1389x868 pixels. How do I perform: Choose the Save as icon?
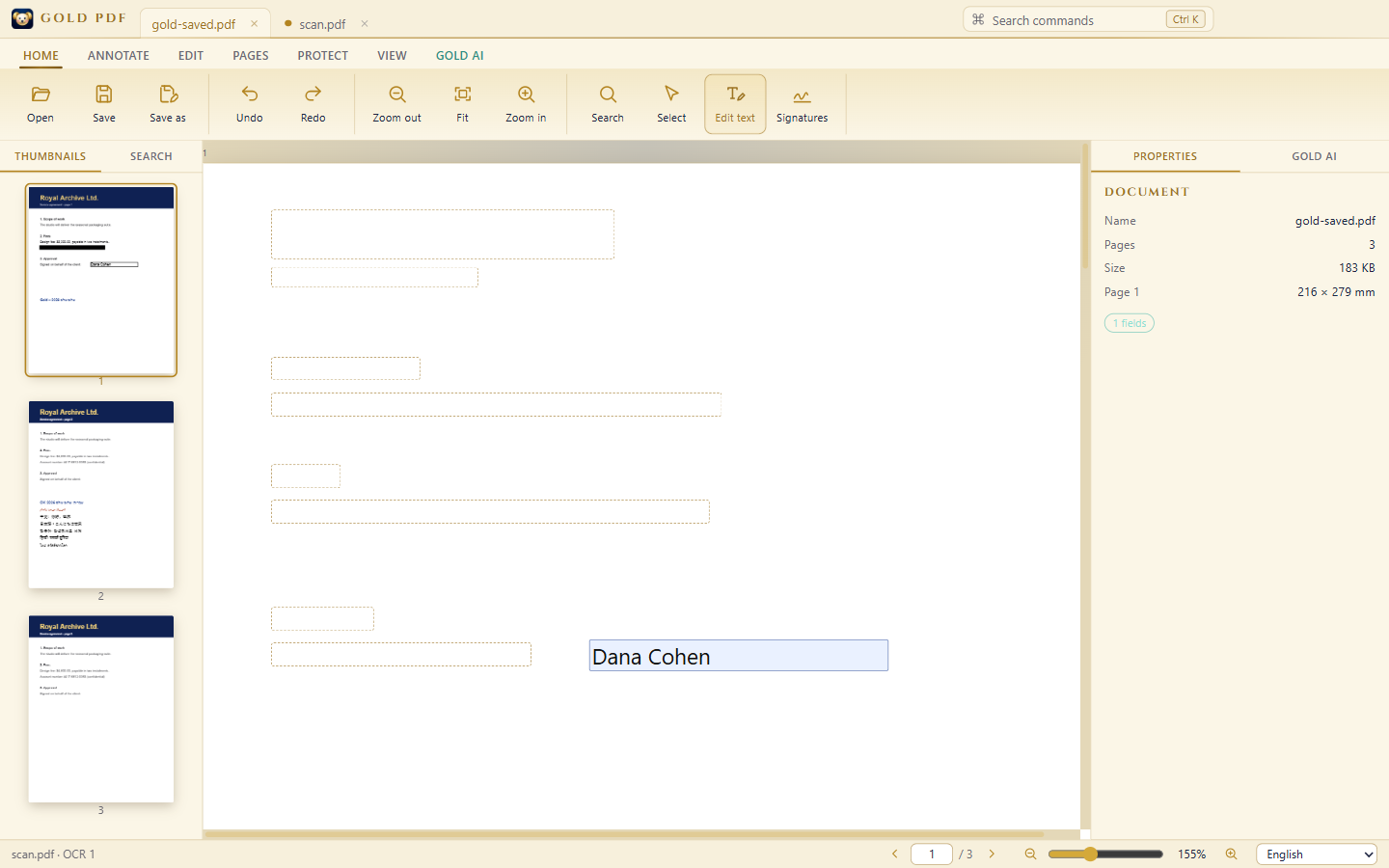[168, 95]
